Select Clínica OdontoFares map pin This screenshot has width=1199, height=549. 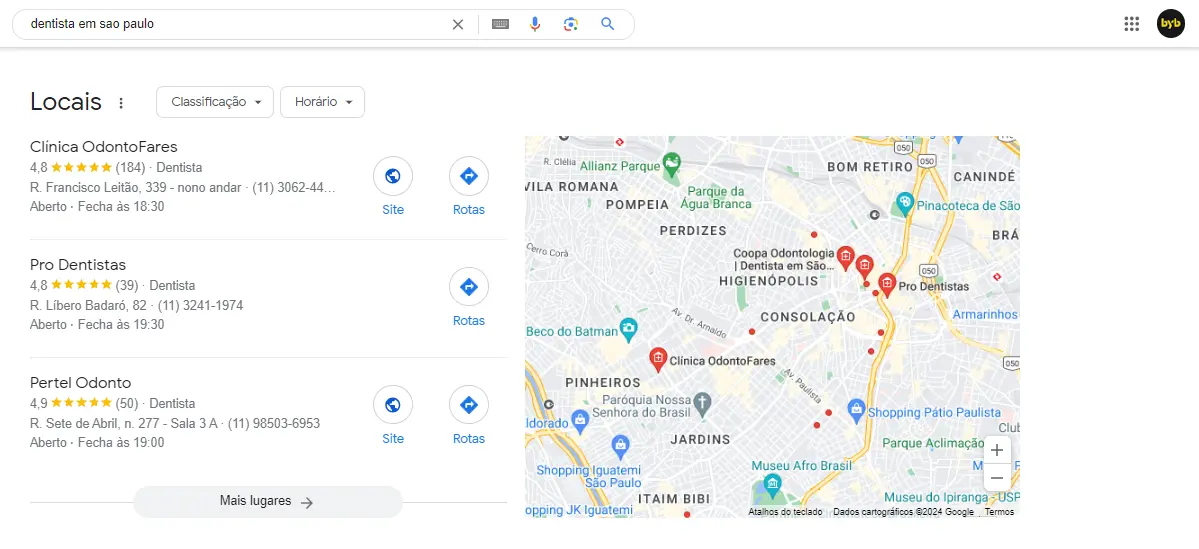(x=658, y=359)
